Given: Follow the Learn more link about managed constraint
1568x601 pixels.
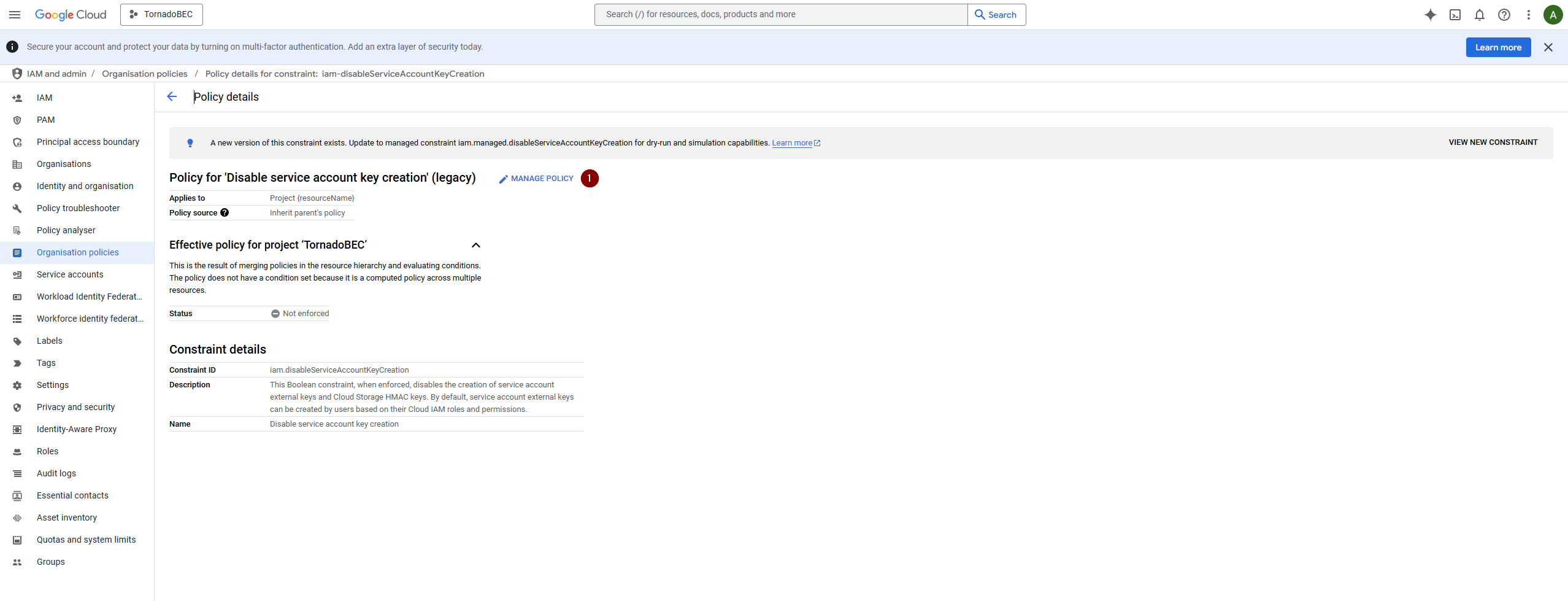Looking at the screenshot, I should (x=791, y=143).
